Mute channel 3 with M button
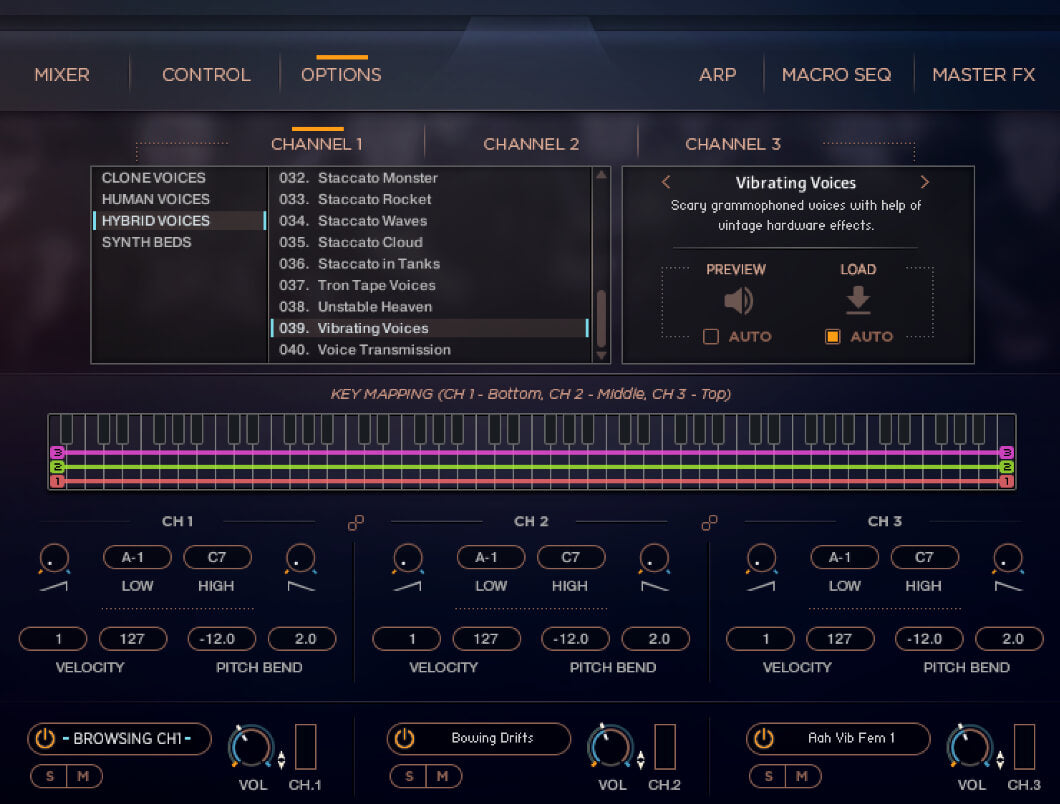Viewport: 1060px width, 804px height. [x=803, y=776]
